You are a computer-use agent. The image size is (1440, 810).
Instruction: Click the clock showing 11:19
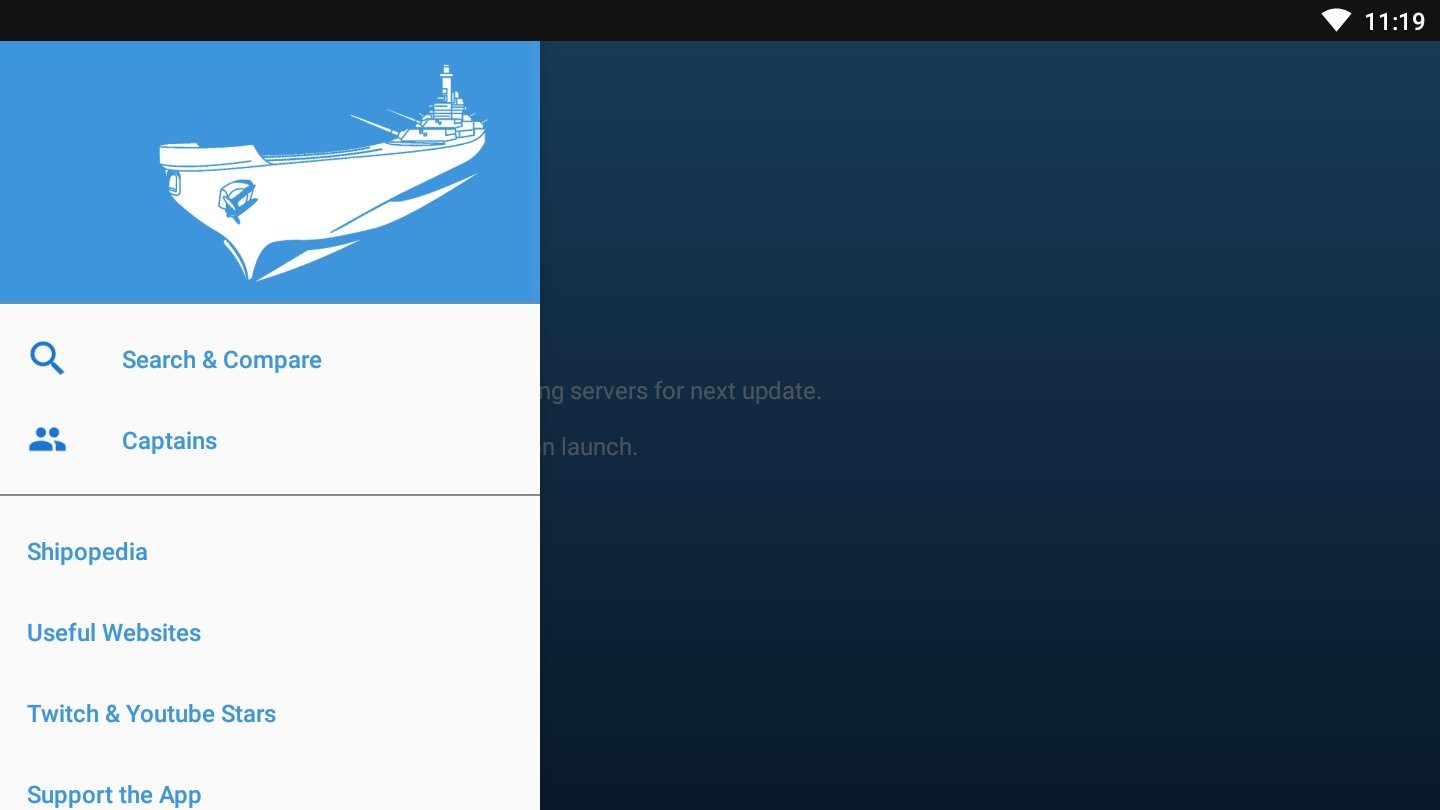[x=1394, y=21]
